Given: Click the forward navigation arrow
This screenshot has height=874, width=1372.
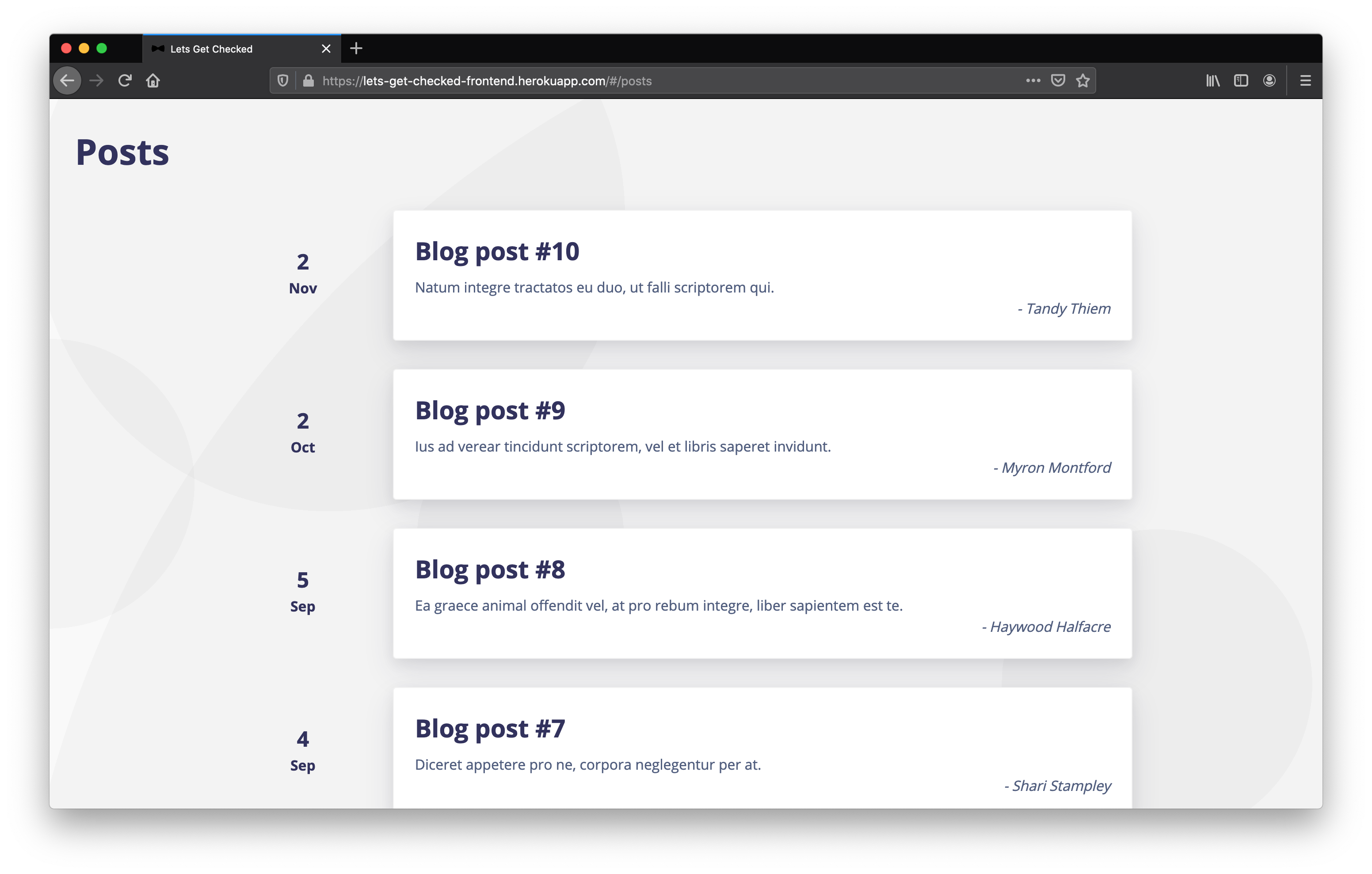Looking at the screenshot, I should [97, 80].
